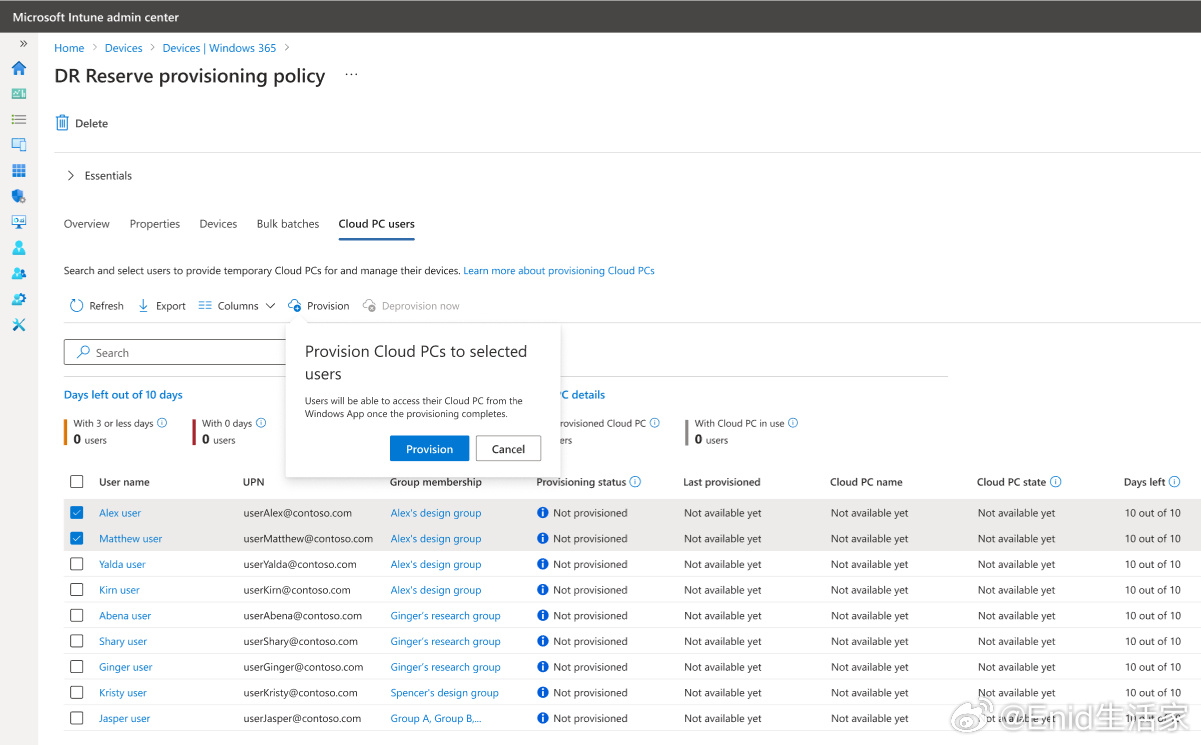Open Spencer's design group link

coord(444,693)
